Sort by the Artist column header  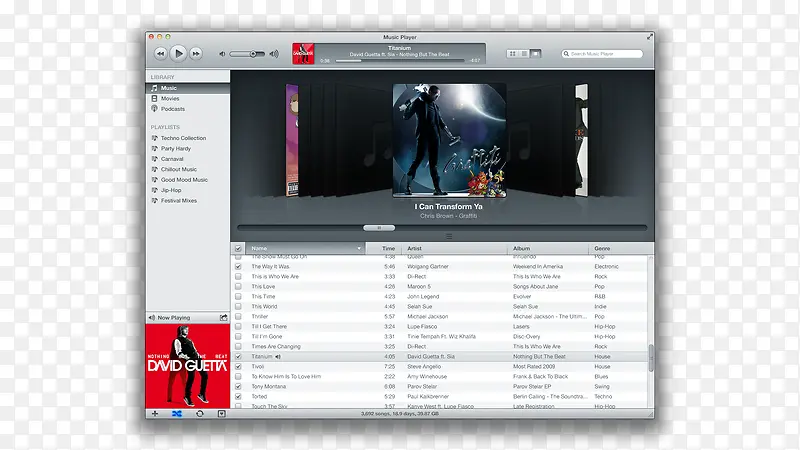(x=455, y=248)
